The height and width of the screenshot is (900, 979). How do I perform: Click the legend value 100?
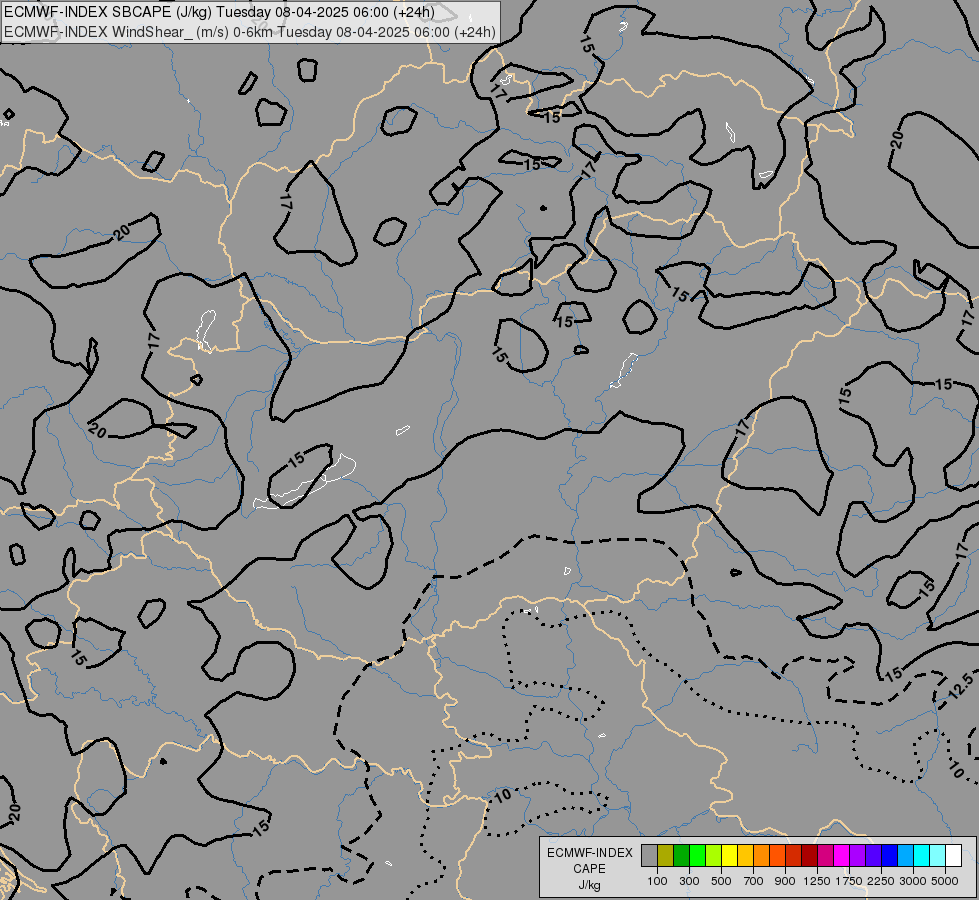click(x=657, y=881)
